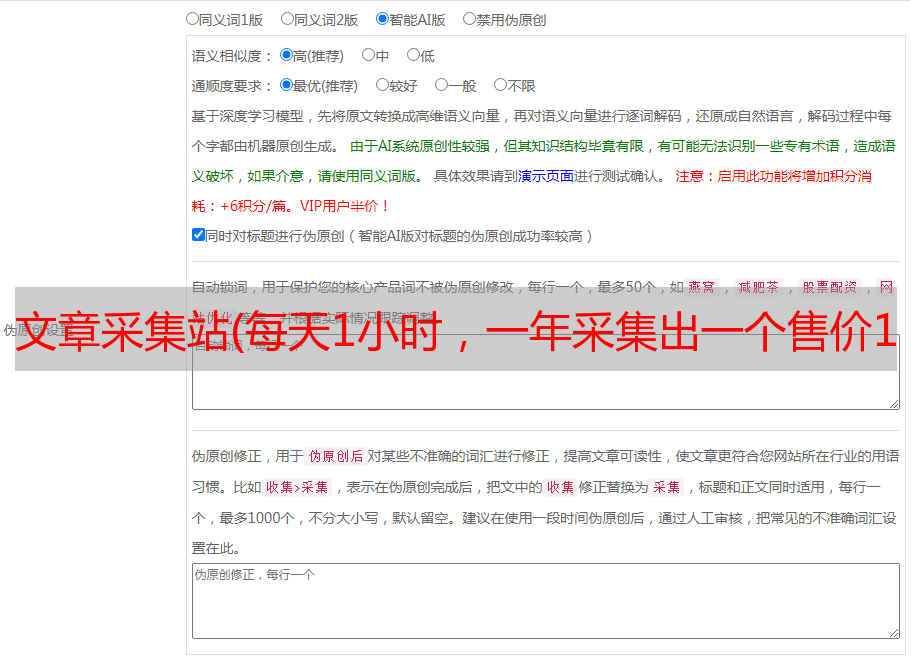Image resolution: width=911 pixels, height=658 pixels.
Task: Select the 同义词1版 radio option
Action: [192, 19]
